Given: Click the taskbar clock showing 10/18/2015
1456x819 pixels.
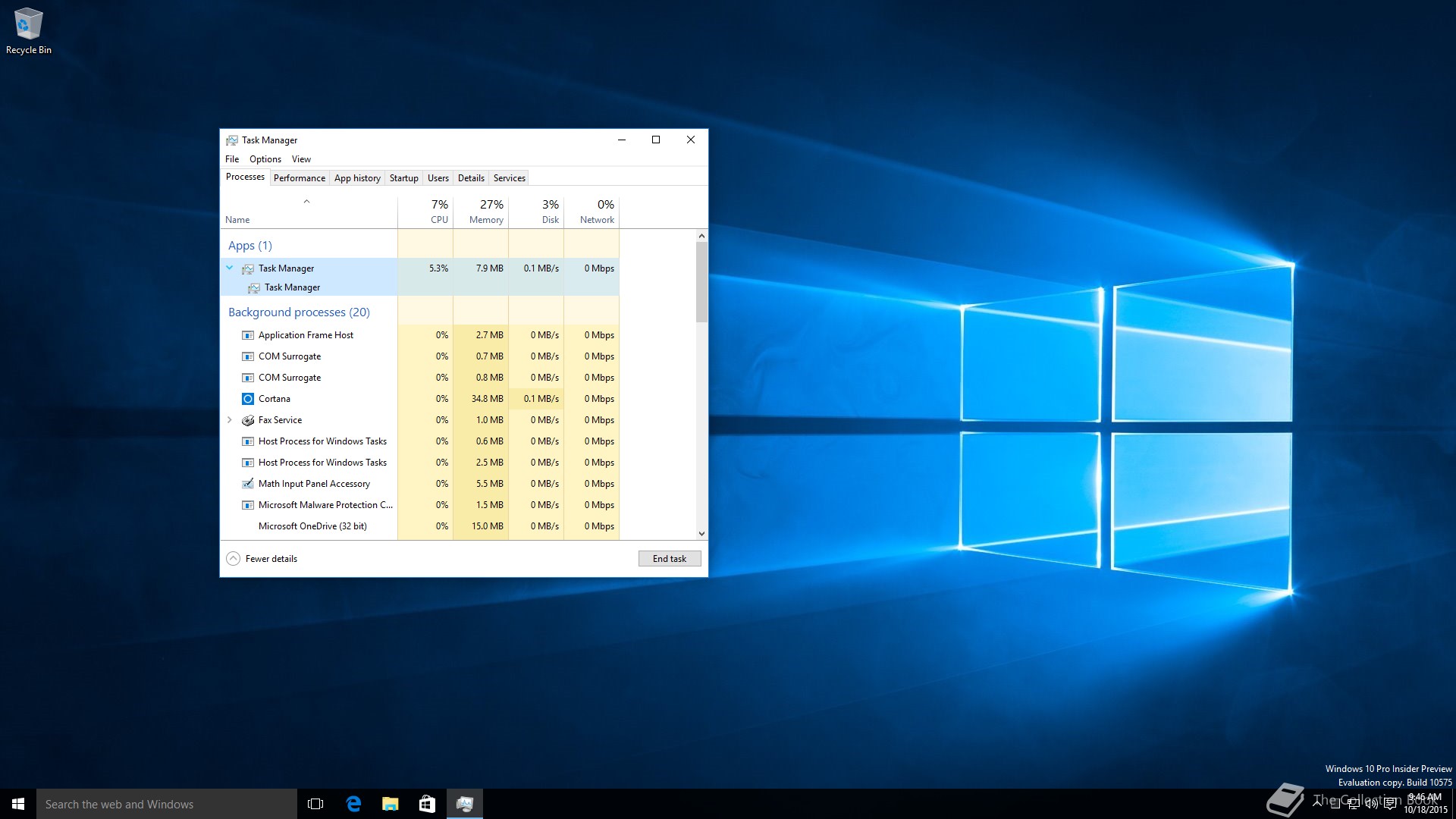Looking at the screenshot, I should [1425, 804].
